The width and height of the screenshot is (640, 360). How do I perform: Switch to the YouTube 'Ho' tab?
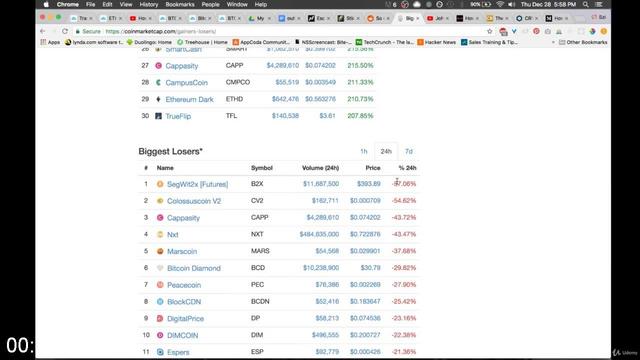(141, 18)
